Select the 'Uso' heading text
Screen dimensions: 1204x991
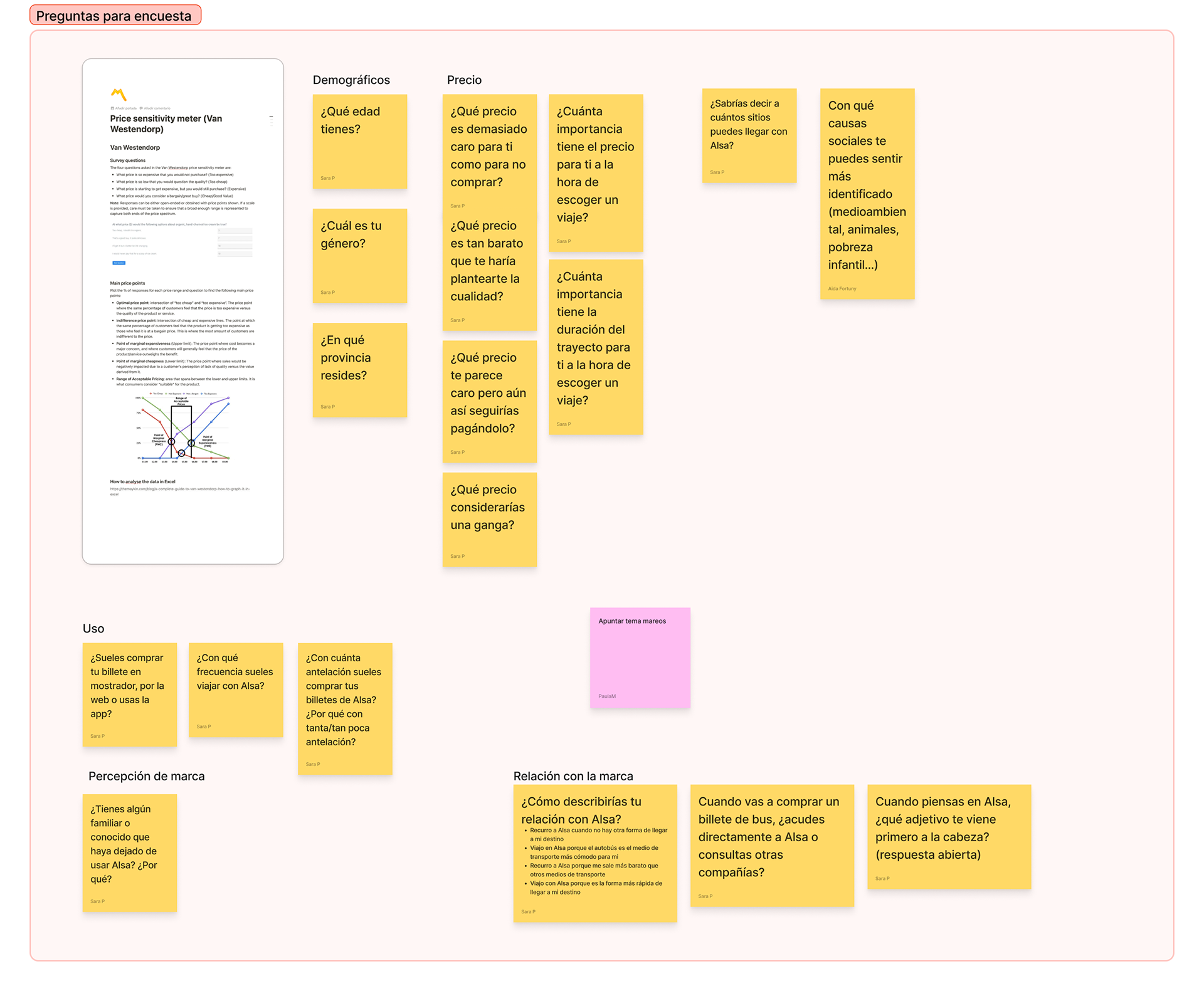[x=93, y=629]
